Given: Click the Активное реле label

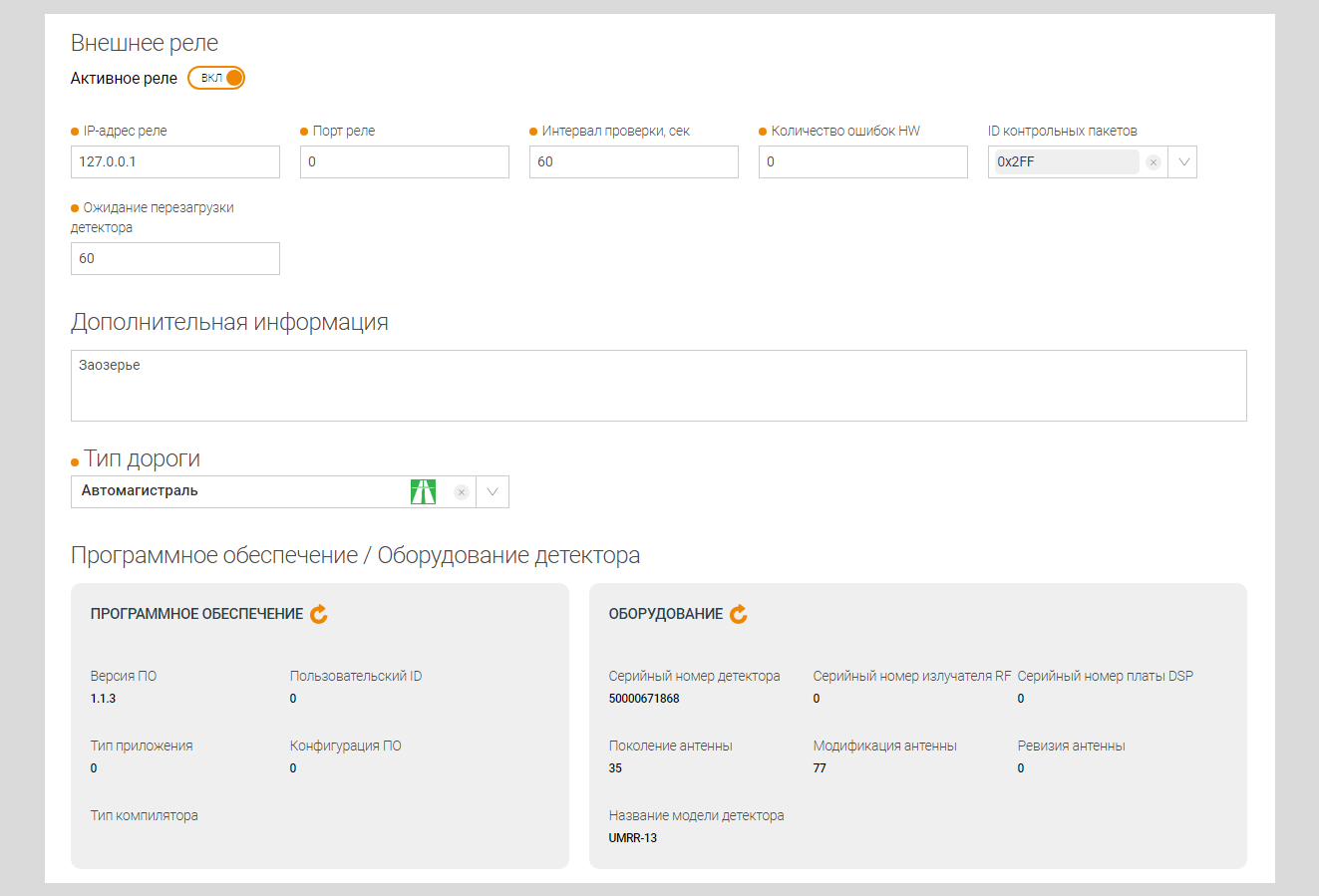Looking at the screenshot, I should pyautogui.click(x=124, y=78).
